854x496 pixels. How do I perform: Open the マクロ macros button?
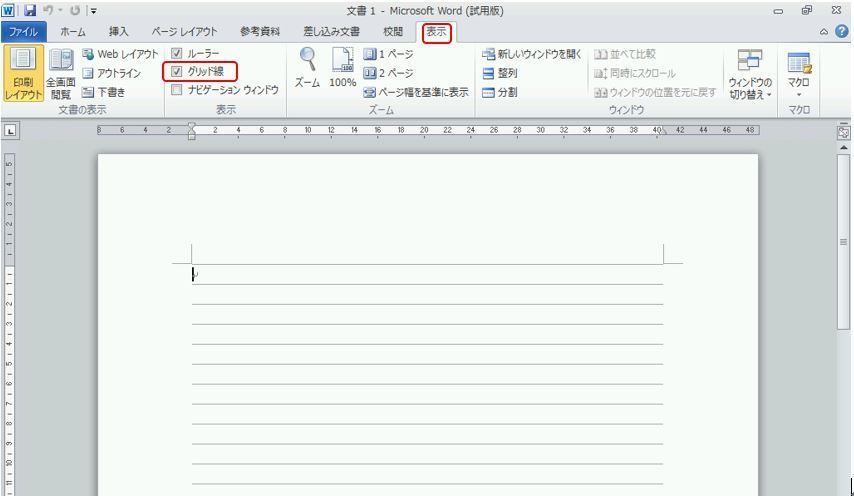click(x=798, y=74)
